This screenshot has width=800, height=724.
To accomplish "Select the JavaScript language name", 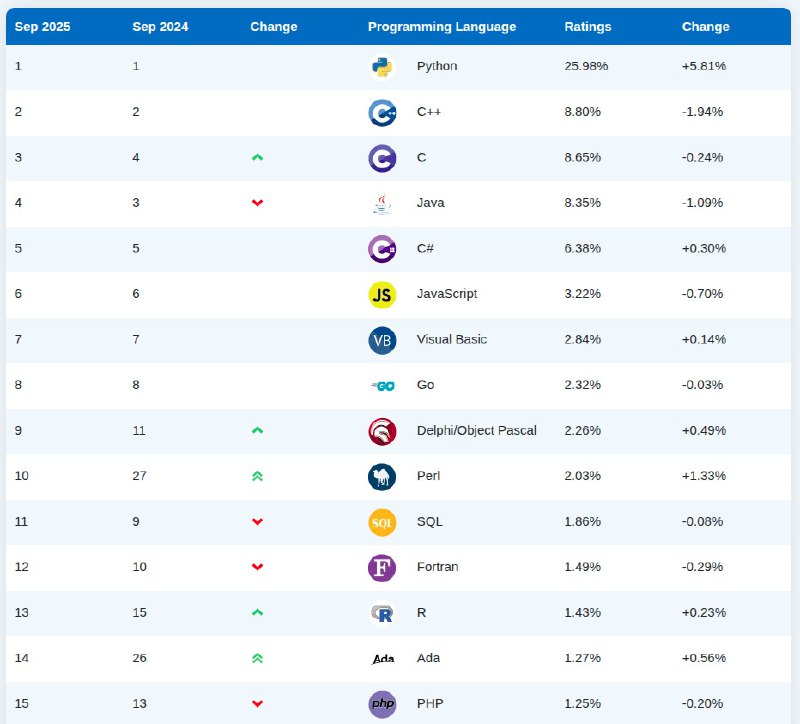I will [447, 293].
